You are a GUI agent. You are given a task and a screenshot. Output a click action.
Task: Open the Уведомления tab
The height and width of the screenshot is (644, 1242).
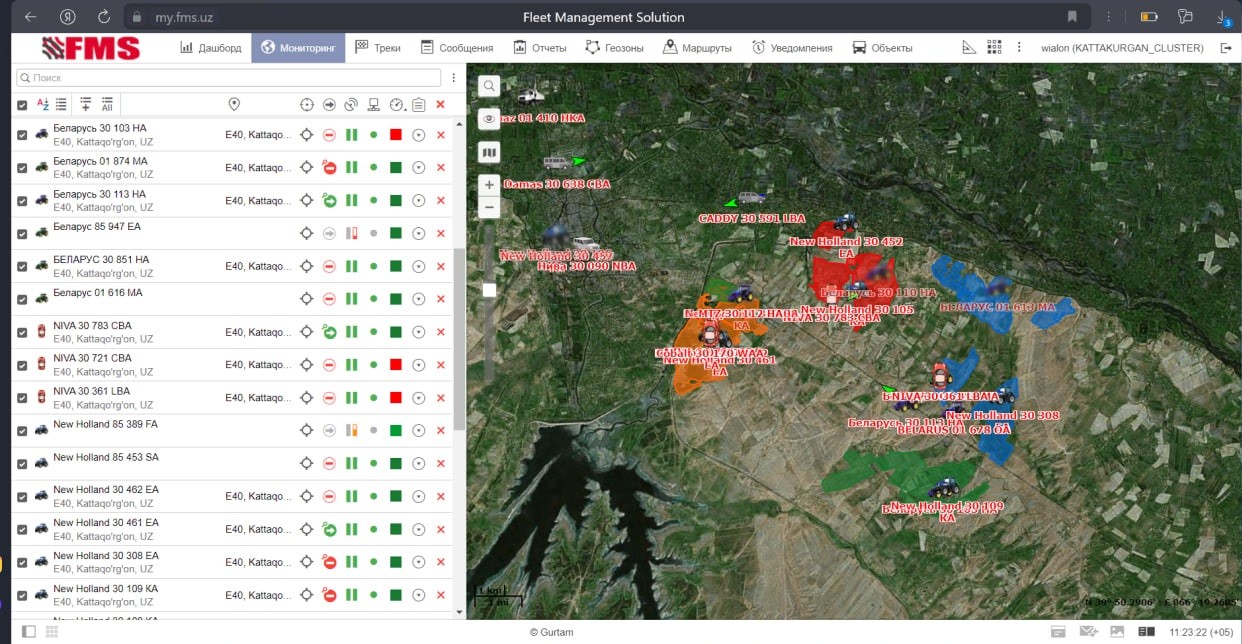coord(792,48)
